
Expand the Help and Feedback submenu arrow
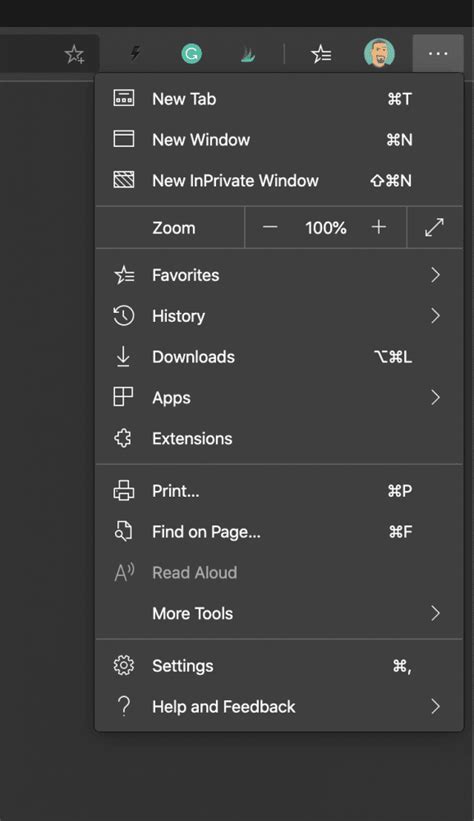pos(435,706)
